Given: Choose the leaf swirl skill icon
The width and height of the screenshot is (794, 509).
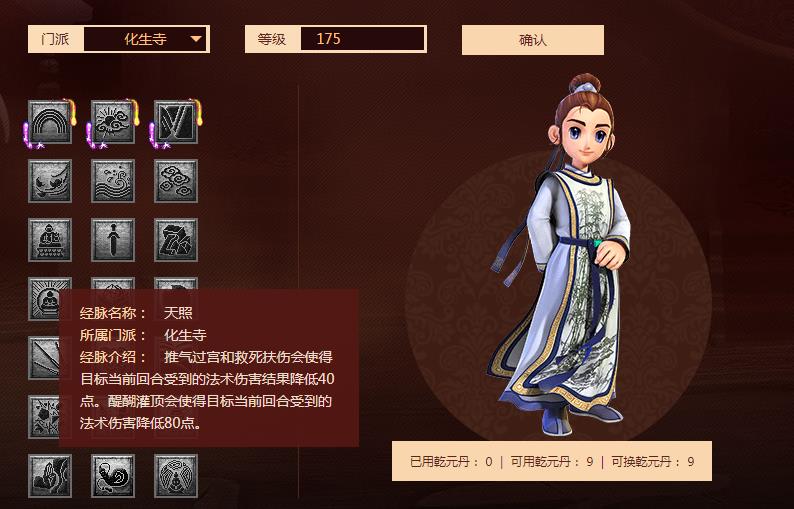Looking at the screenshot, I should (x=50, y=181).
